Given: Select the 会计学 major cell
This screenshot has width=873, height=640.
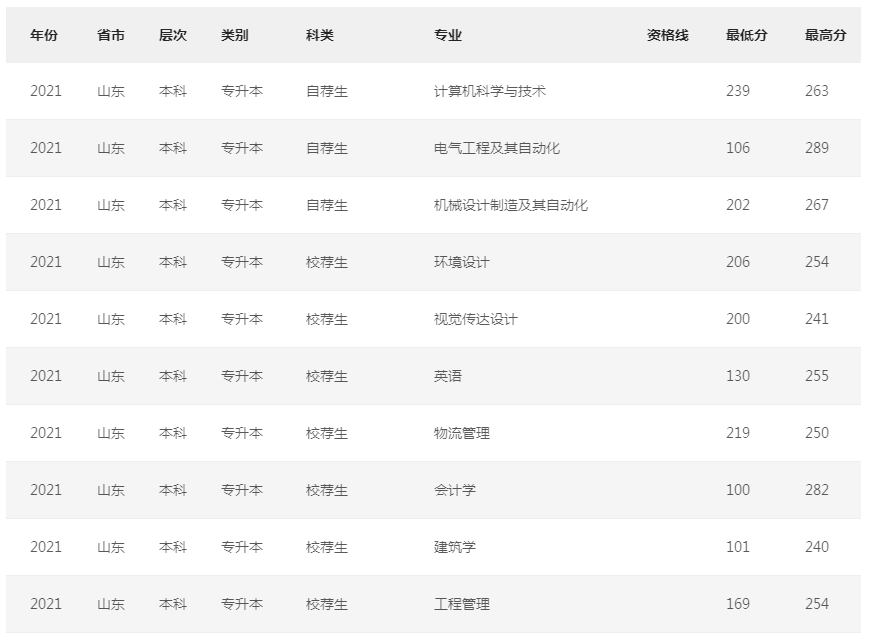Looking at the screenshot, I should [455, 490].
